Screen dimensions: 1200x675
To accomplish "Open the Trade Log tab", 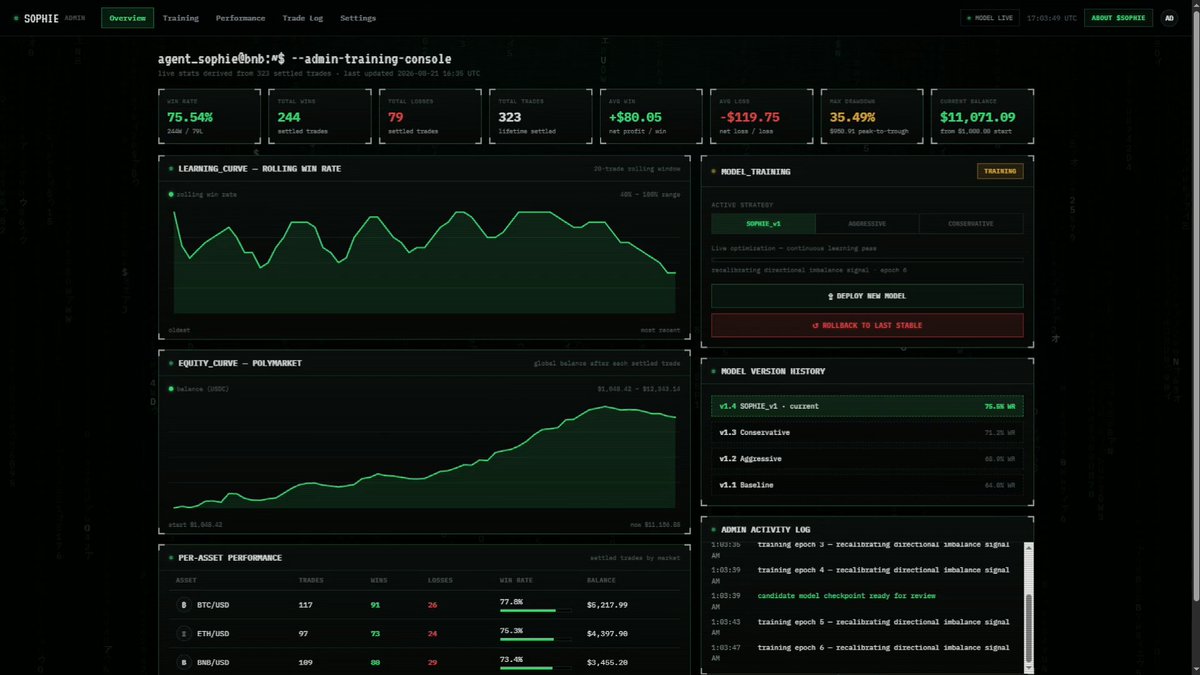I will pyautogui.click(x=304, y=18).
